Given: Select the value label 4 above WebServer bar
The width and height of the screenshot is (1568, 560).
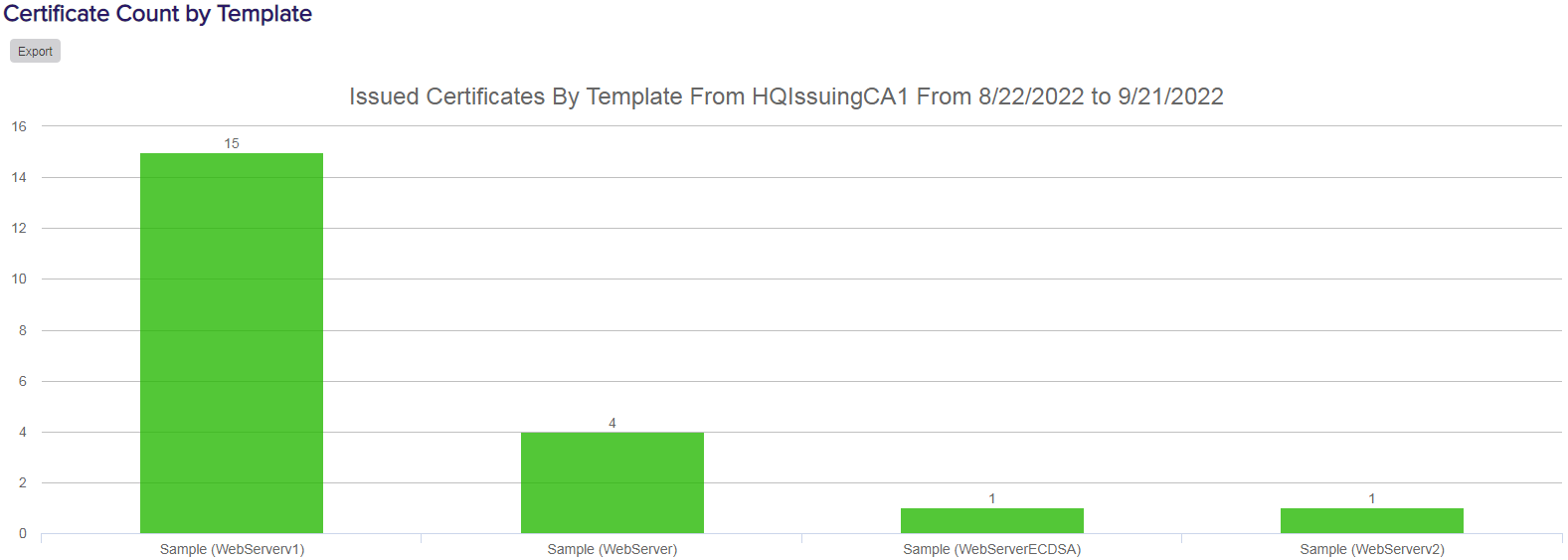Looking at the screenshot, I should pyautogui.click(x=612, y=423).
